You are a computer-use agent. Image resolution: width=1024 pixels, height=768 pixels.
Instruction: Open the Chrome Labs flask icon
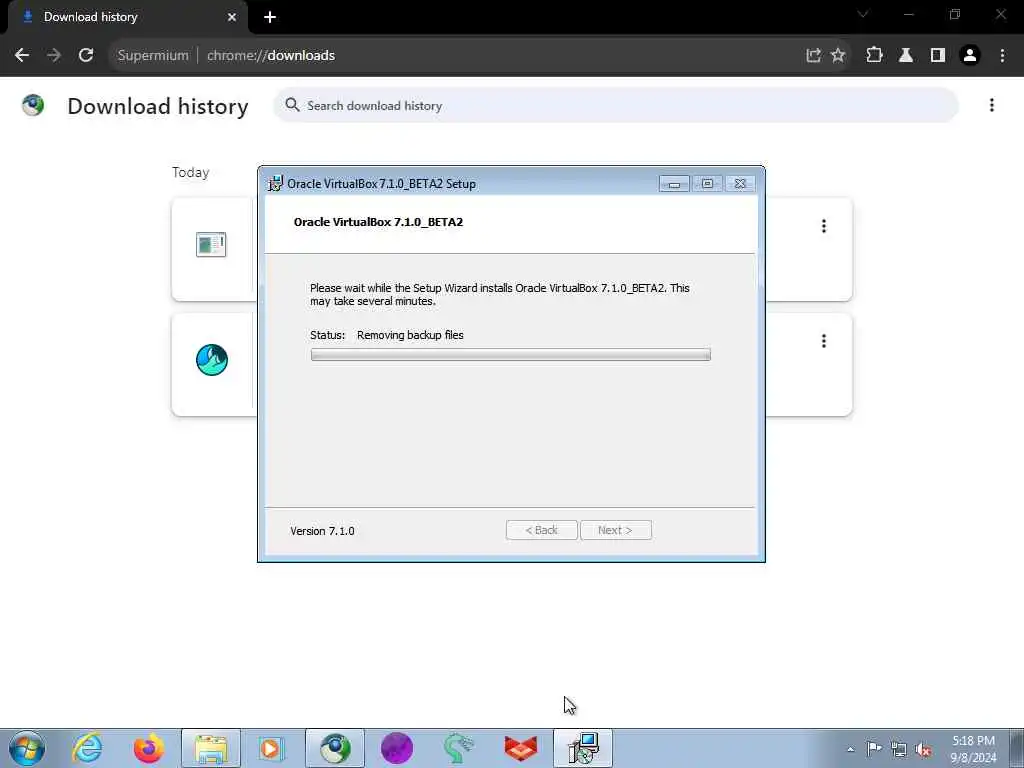click(906, 56)
